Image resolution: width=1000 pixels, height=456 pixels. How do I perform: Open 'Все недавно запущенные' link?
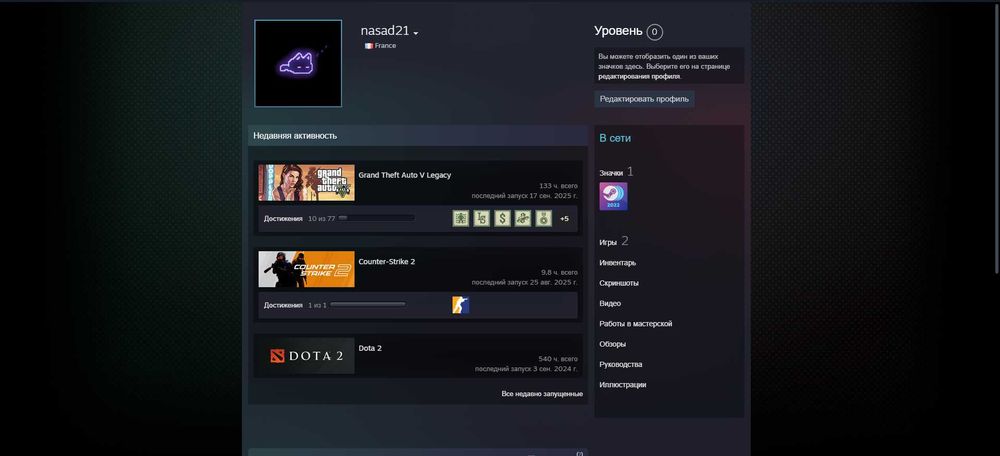coord(542,394)
